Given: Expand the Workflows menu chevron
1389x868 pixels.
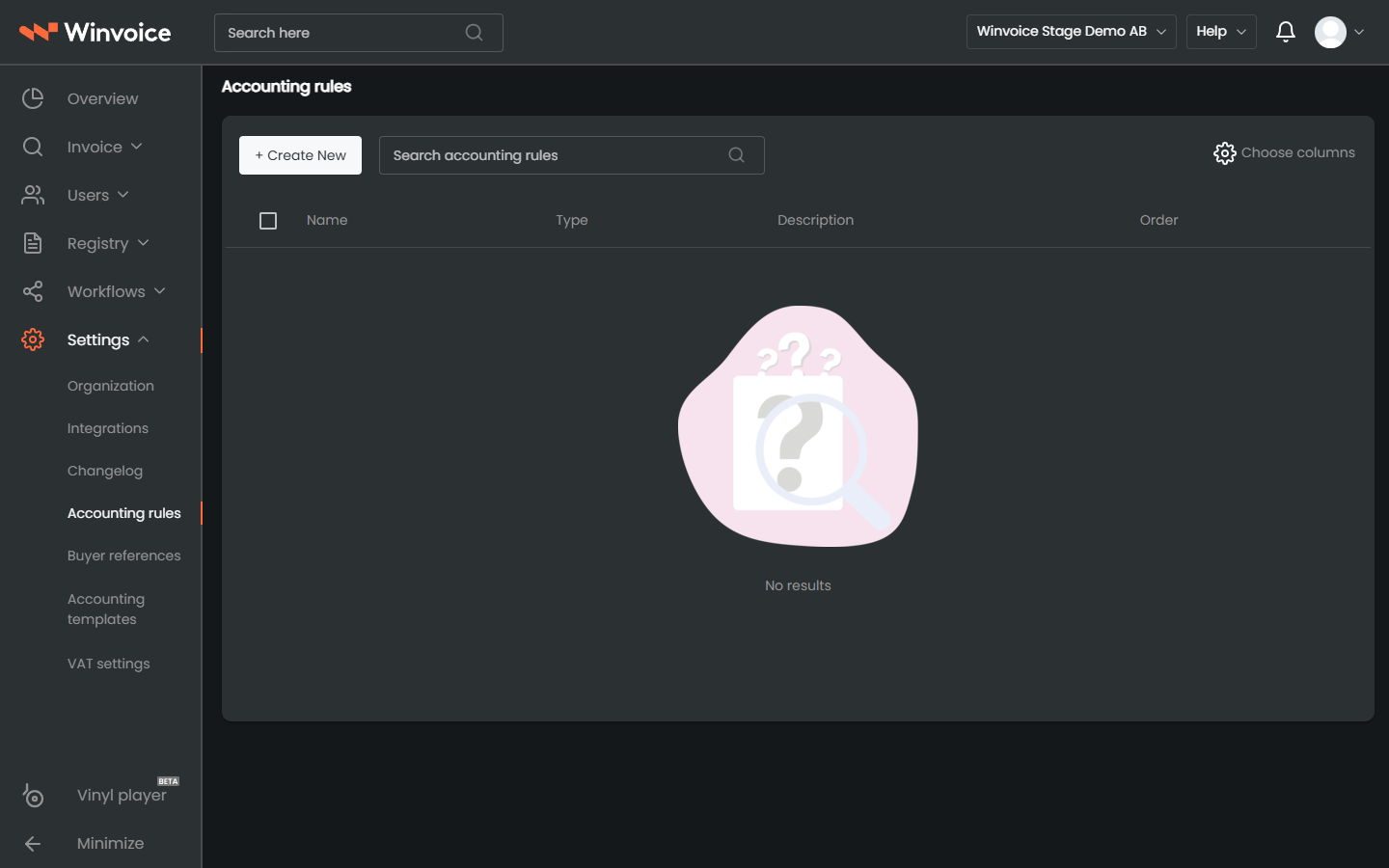Looking at the screenshot, I should pyautogui.click(x=159, y=291).
